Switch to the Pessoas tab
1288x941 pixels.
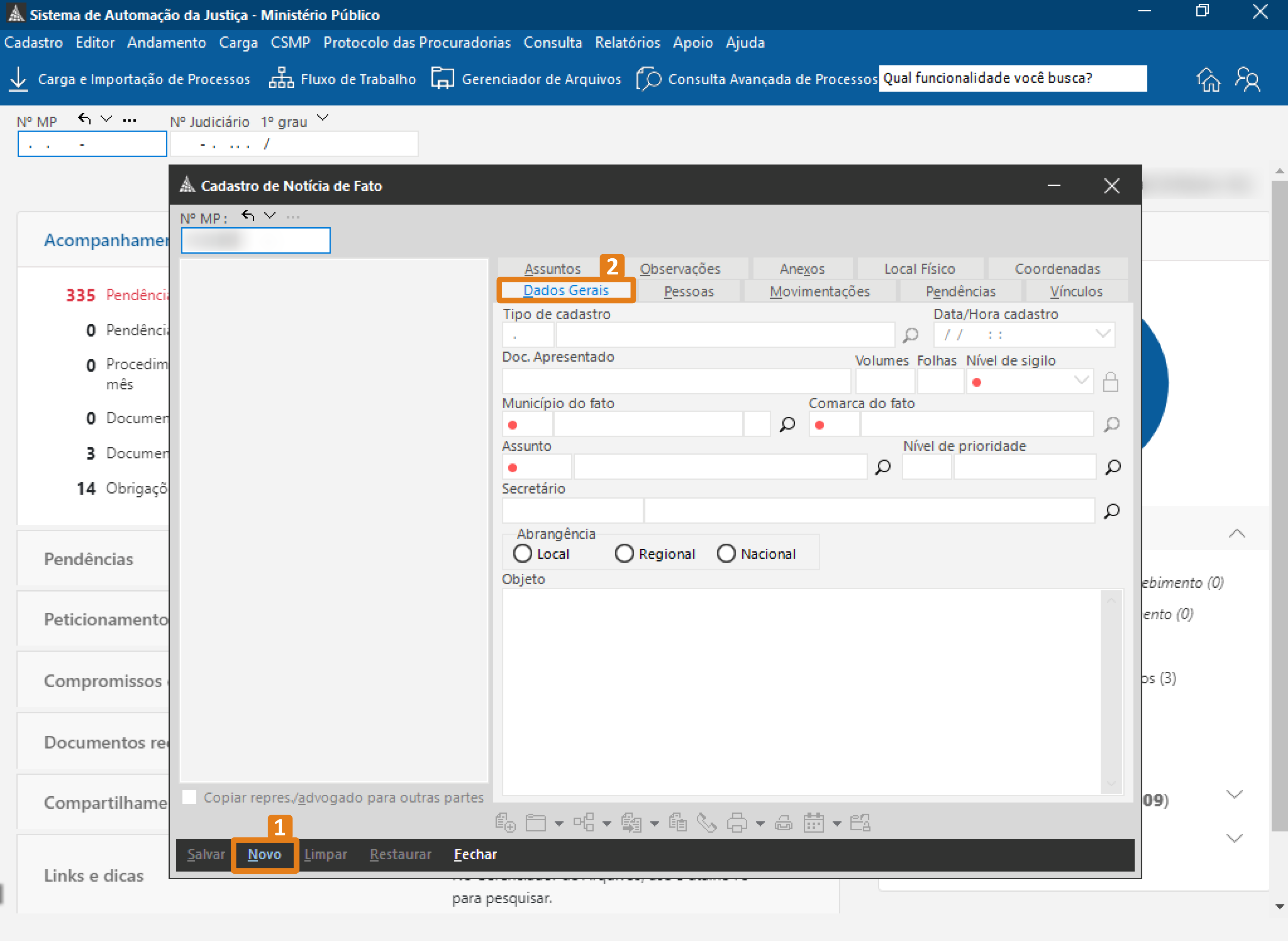click(689, 291)
